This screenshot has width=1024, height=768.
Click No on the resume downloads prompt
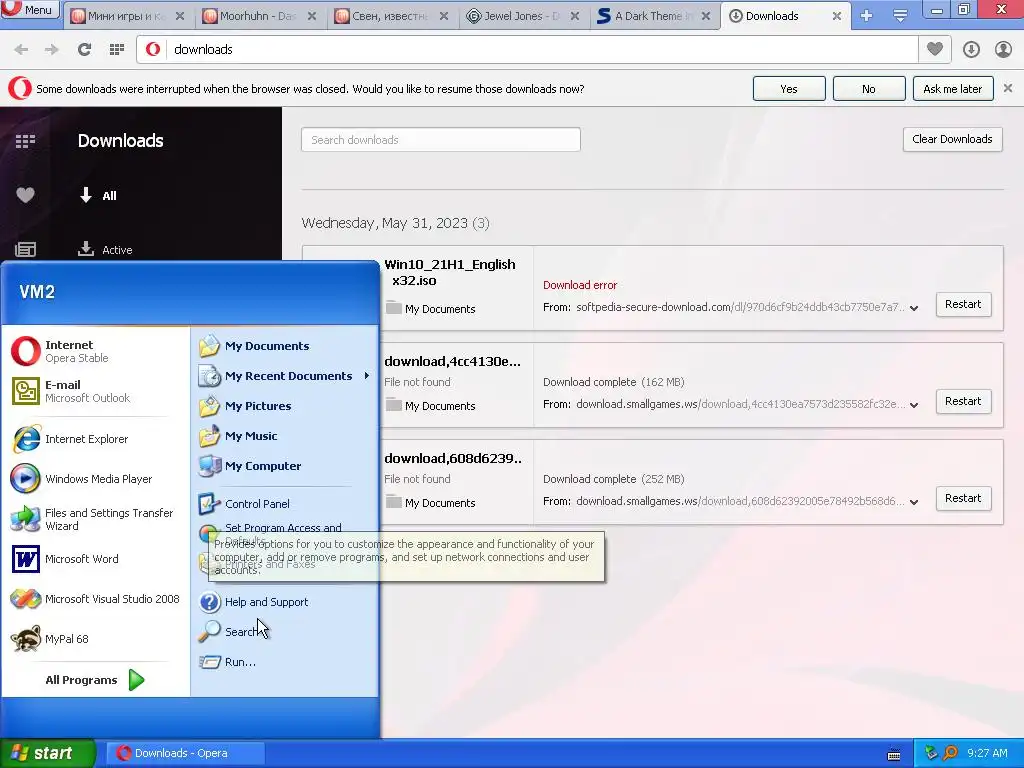869,89
